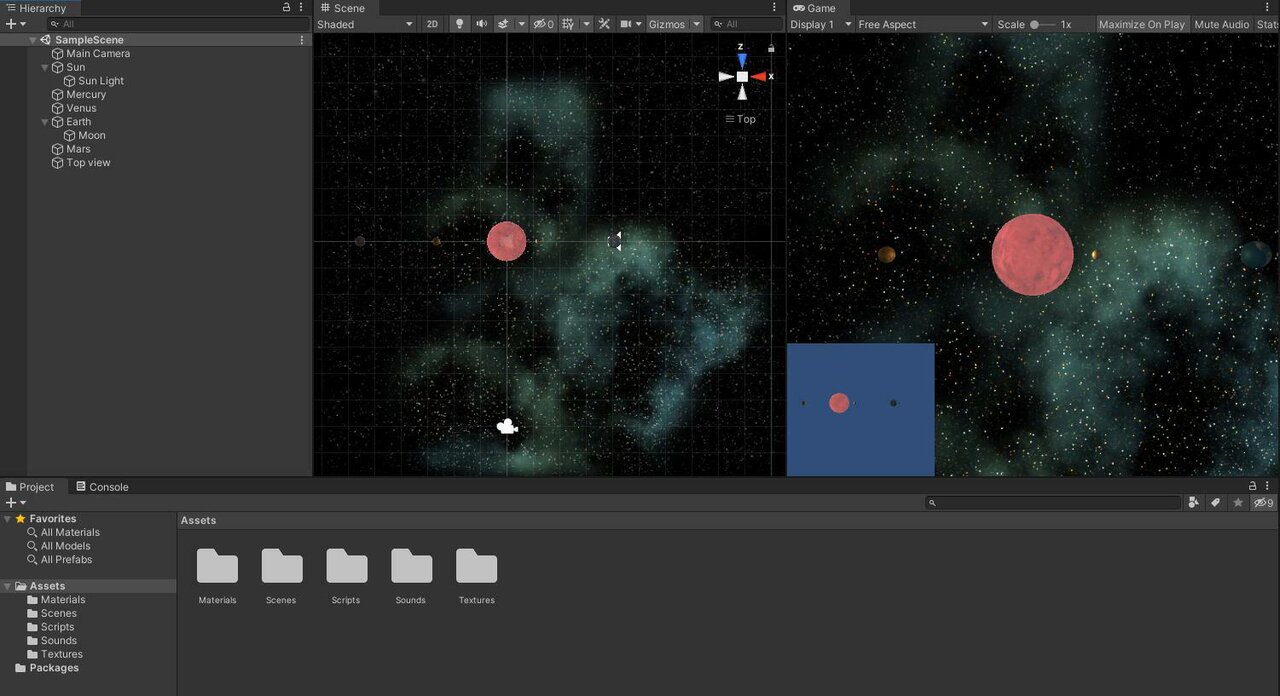
Task: Select Mercury in Hierarchy
Action: pos(86,95)
